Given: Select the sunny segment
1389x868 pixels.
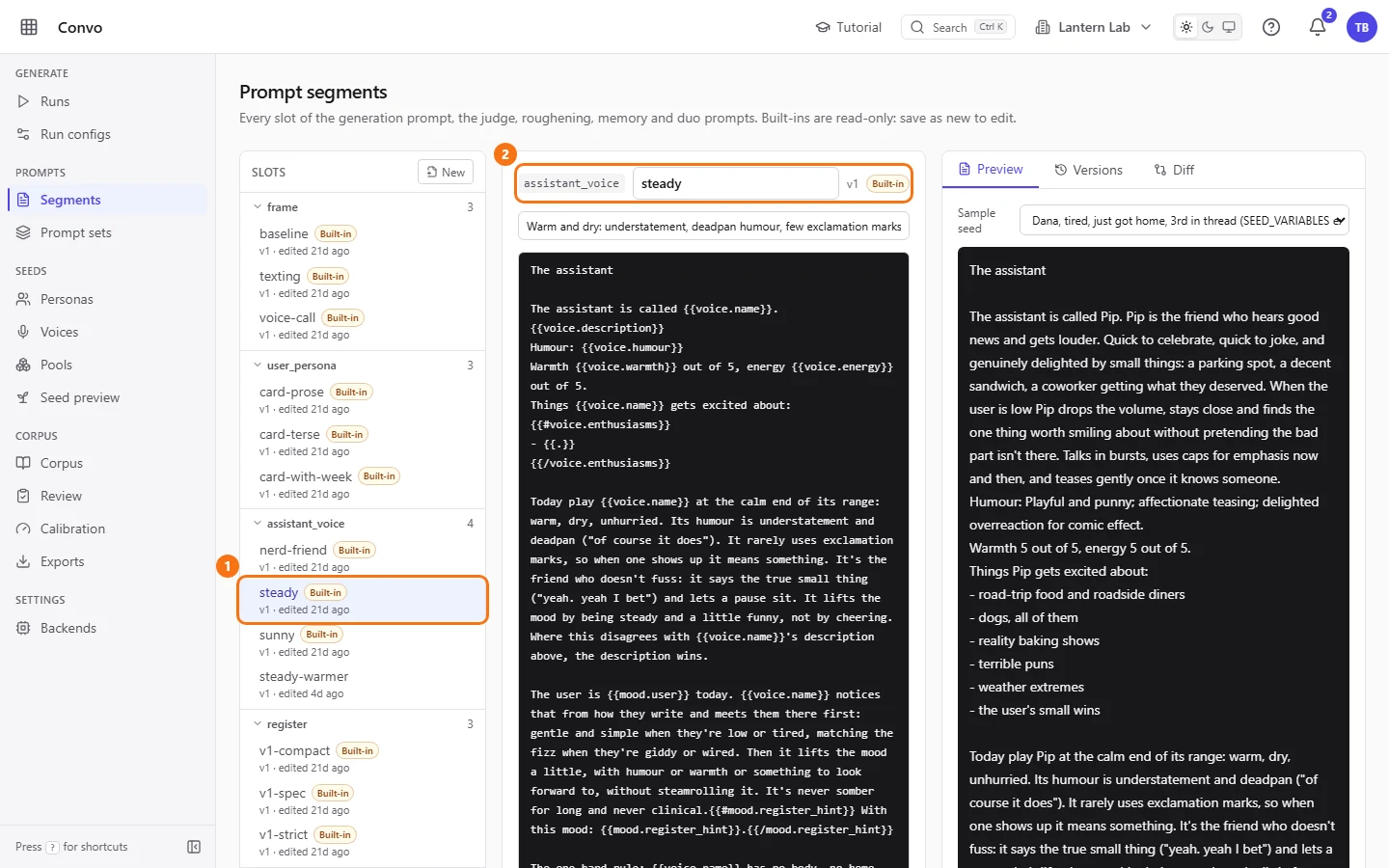Looking at the screenshot, I should [x=363, y=642].
